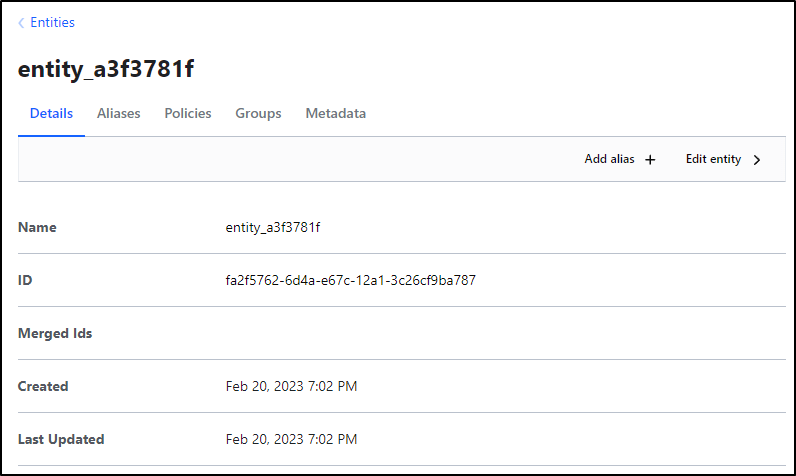
Task: Select the Details tab
Action: [51, 113]
